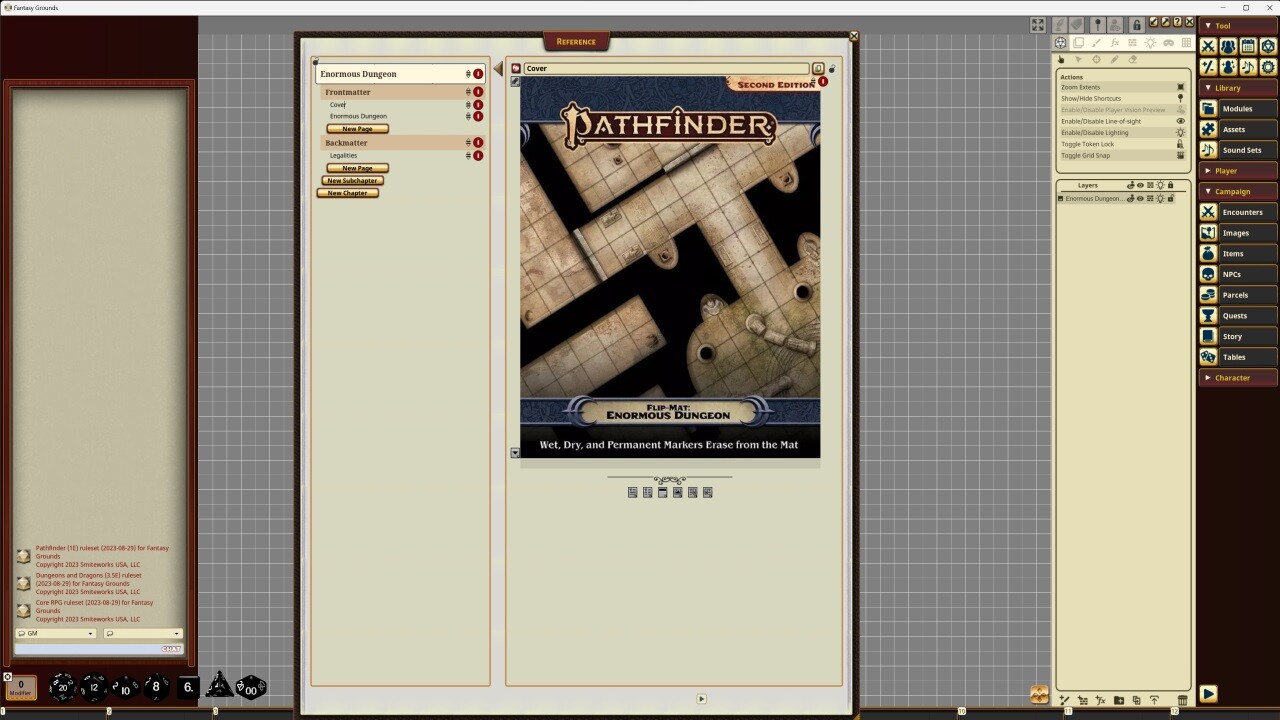Screen dimensions: 1280x720
Task: Open the GM chat mode dropdown
Action: point(55,633)
